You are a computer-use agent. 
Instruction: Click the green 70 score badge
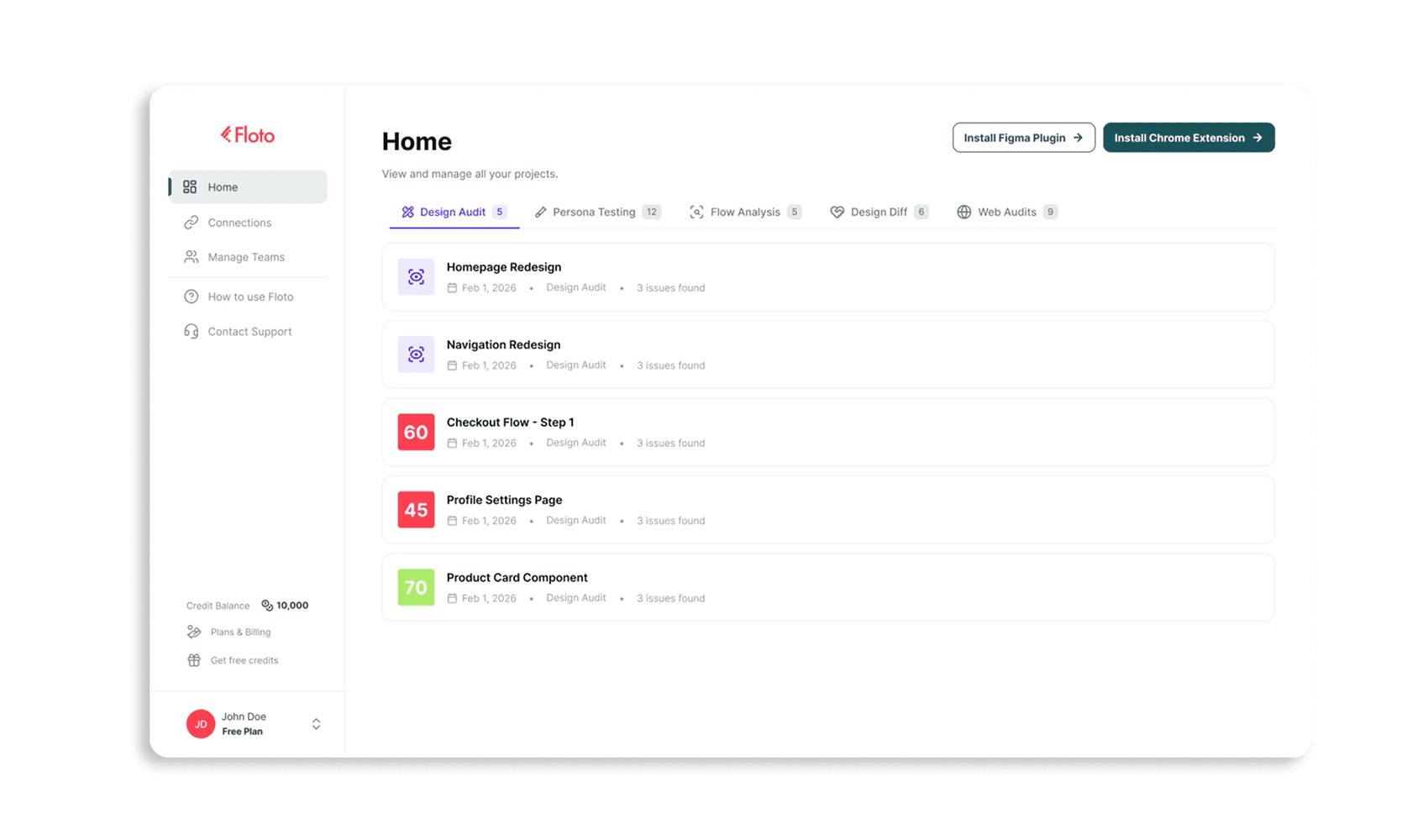coord(416,587)
